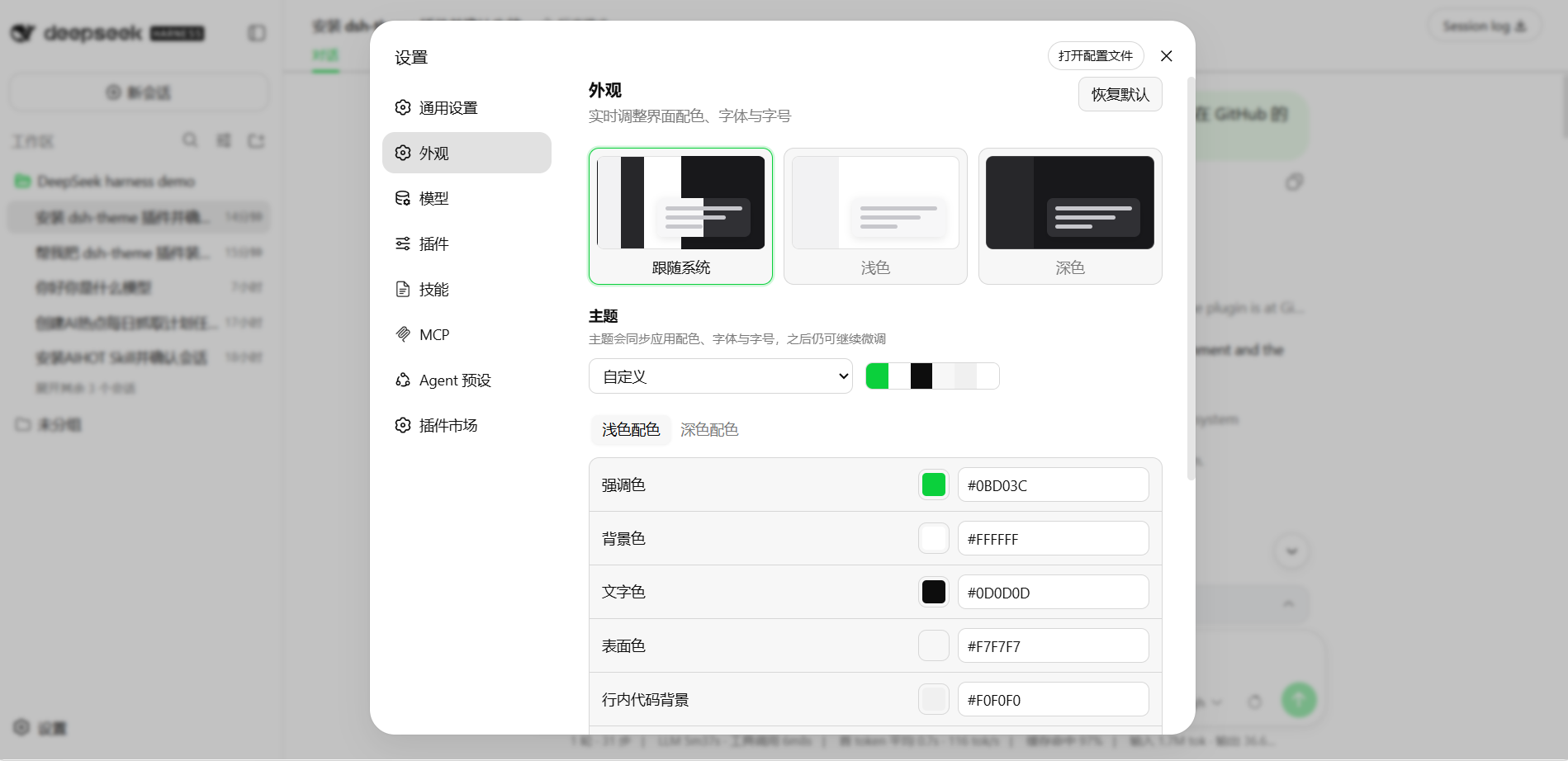1568x761 pixels.
Task: Open the black 文字色 color swatch
Action: point(934,592)
